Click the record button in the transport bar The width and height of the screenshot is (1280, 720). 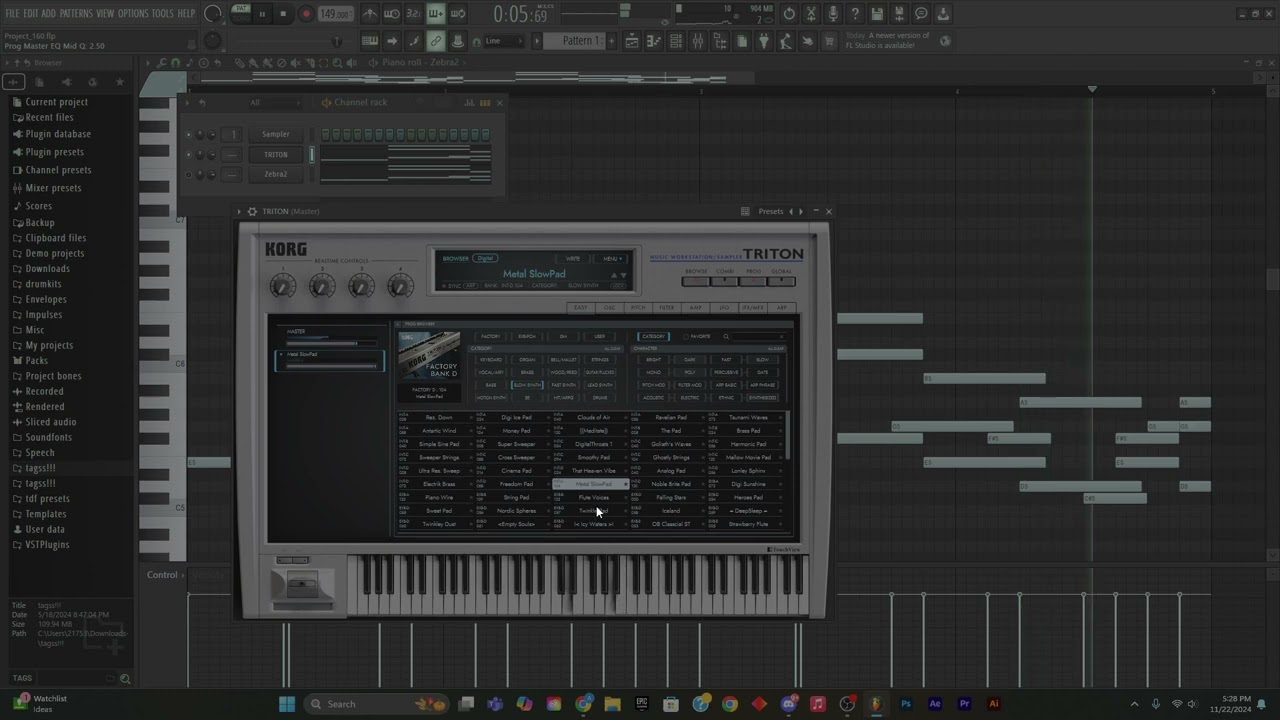[306, 14]
